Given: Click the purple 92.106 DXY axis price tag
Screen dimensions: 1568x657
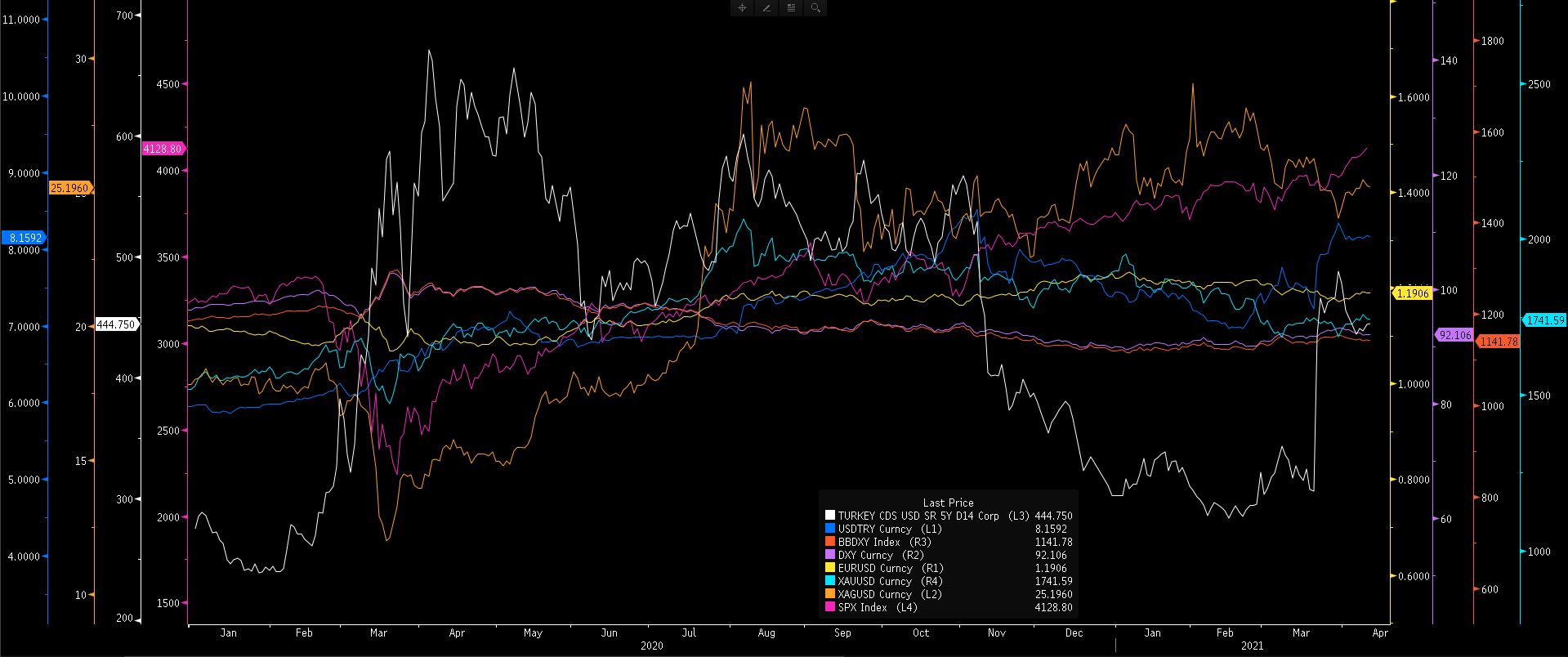Looking at the screenshot, I should tap(1454, 335).
